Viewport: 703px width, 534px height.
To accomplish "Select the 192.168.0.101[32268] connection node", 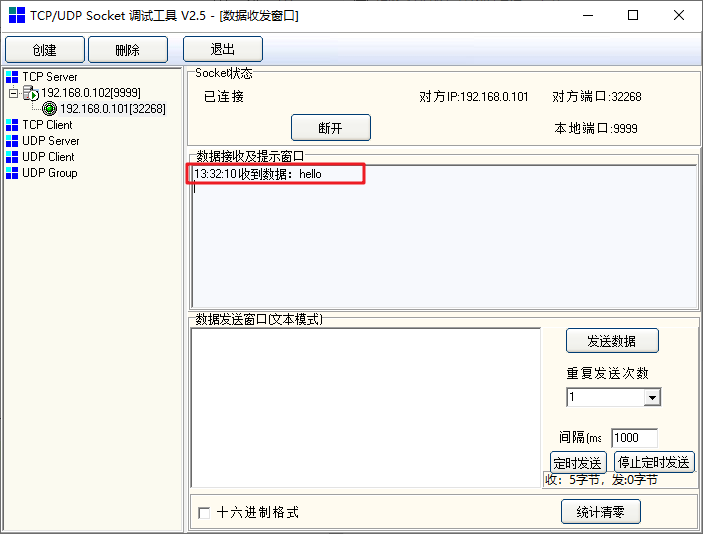I will 113,109.
